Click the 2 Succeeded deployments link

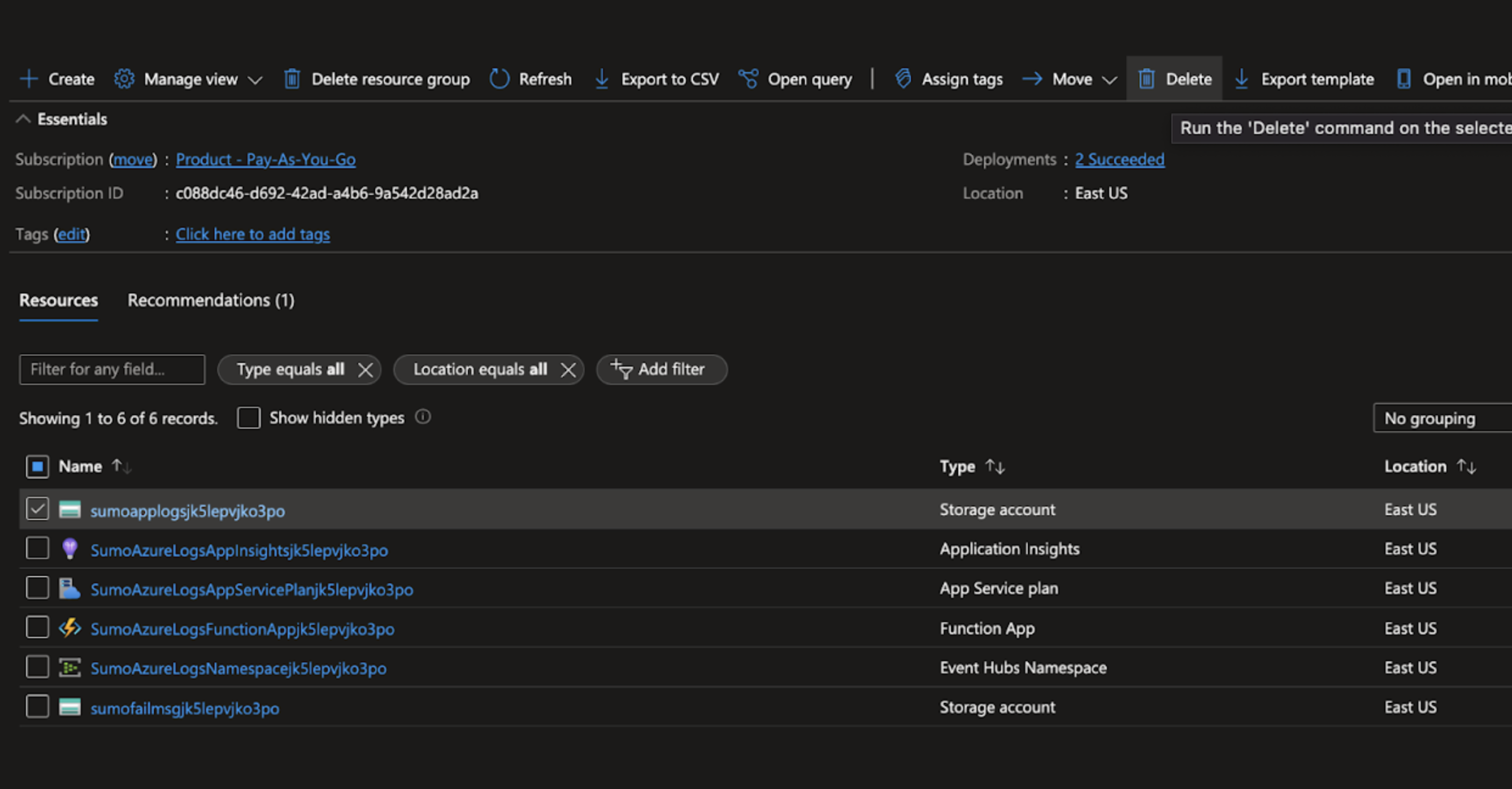1120,158
